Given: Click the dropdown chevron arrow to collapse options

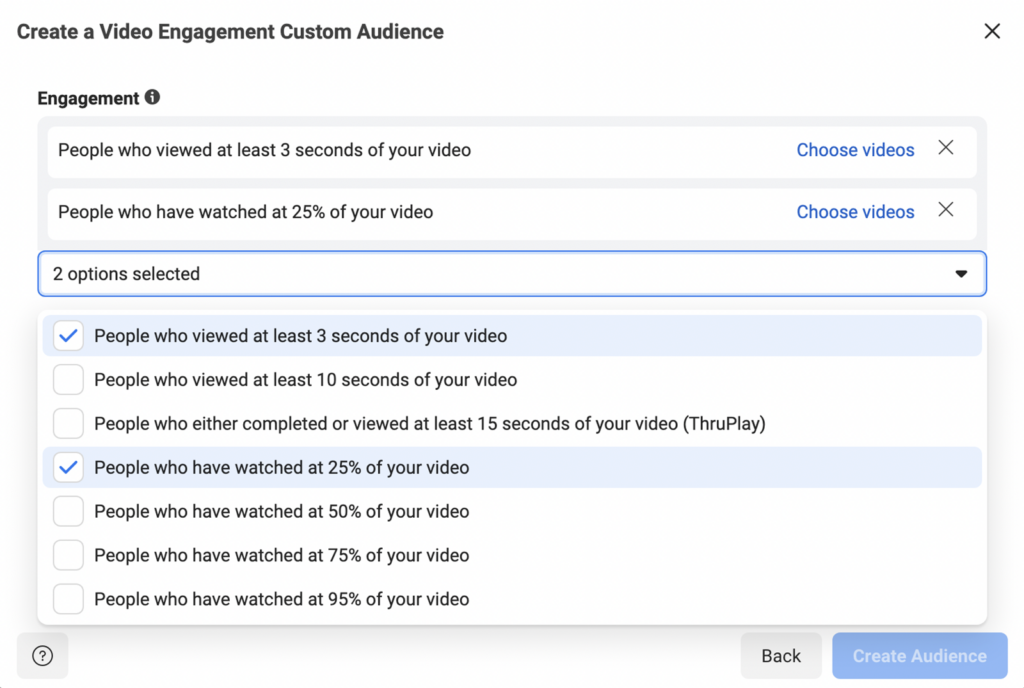Looking at the screenshot, I should (961, 272).
